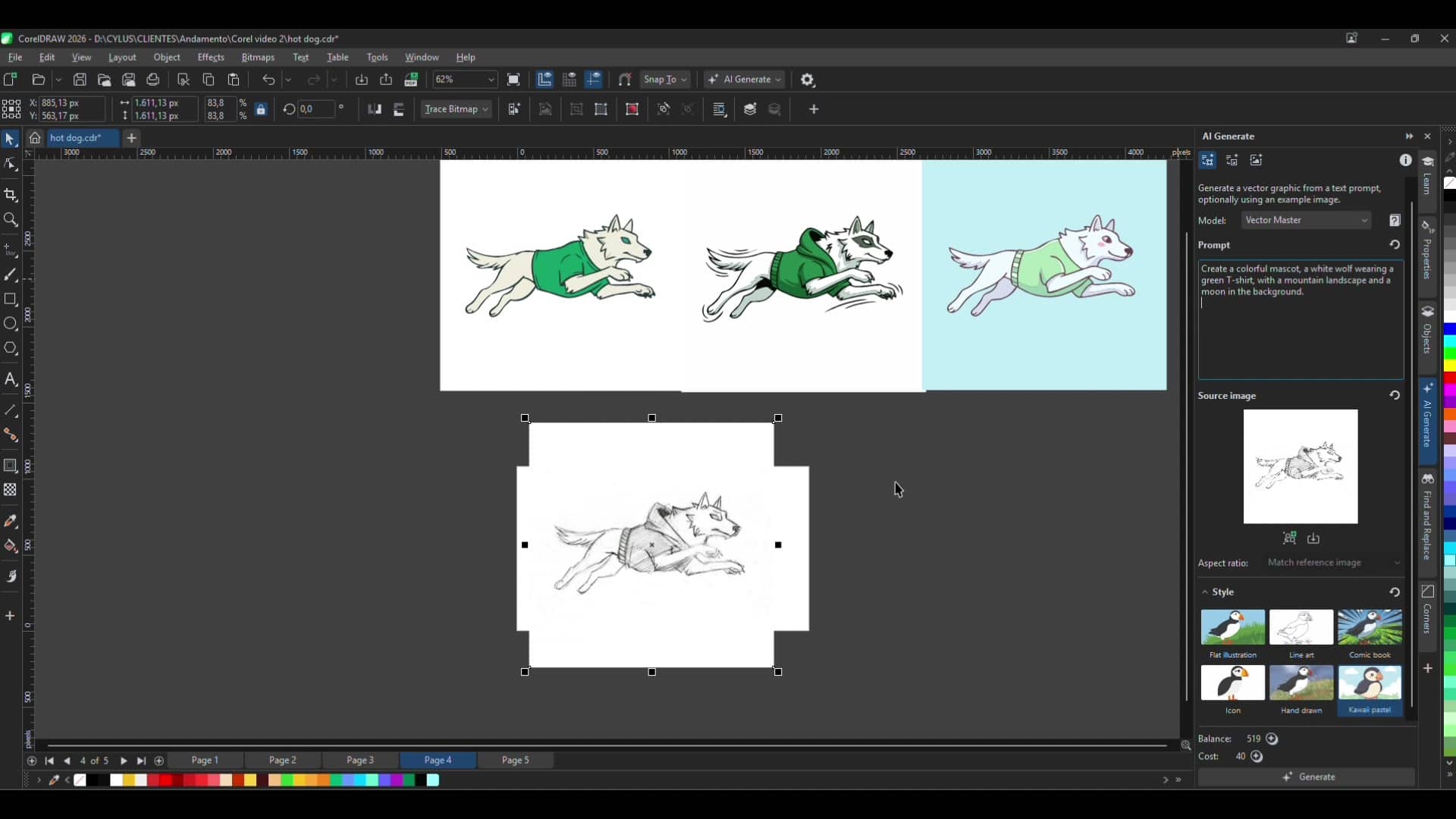This screenshot has height=819, width=1456.
Task: Open the Trace Bitmap dropdown
Action: (456, 109)
